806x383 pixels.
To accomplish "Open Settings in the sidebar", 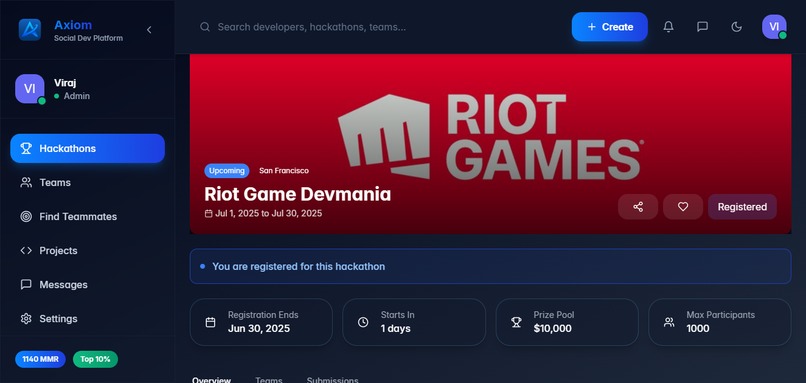I will (87, 319).
